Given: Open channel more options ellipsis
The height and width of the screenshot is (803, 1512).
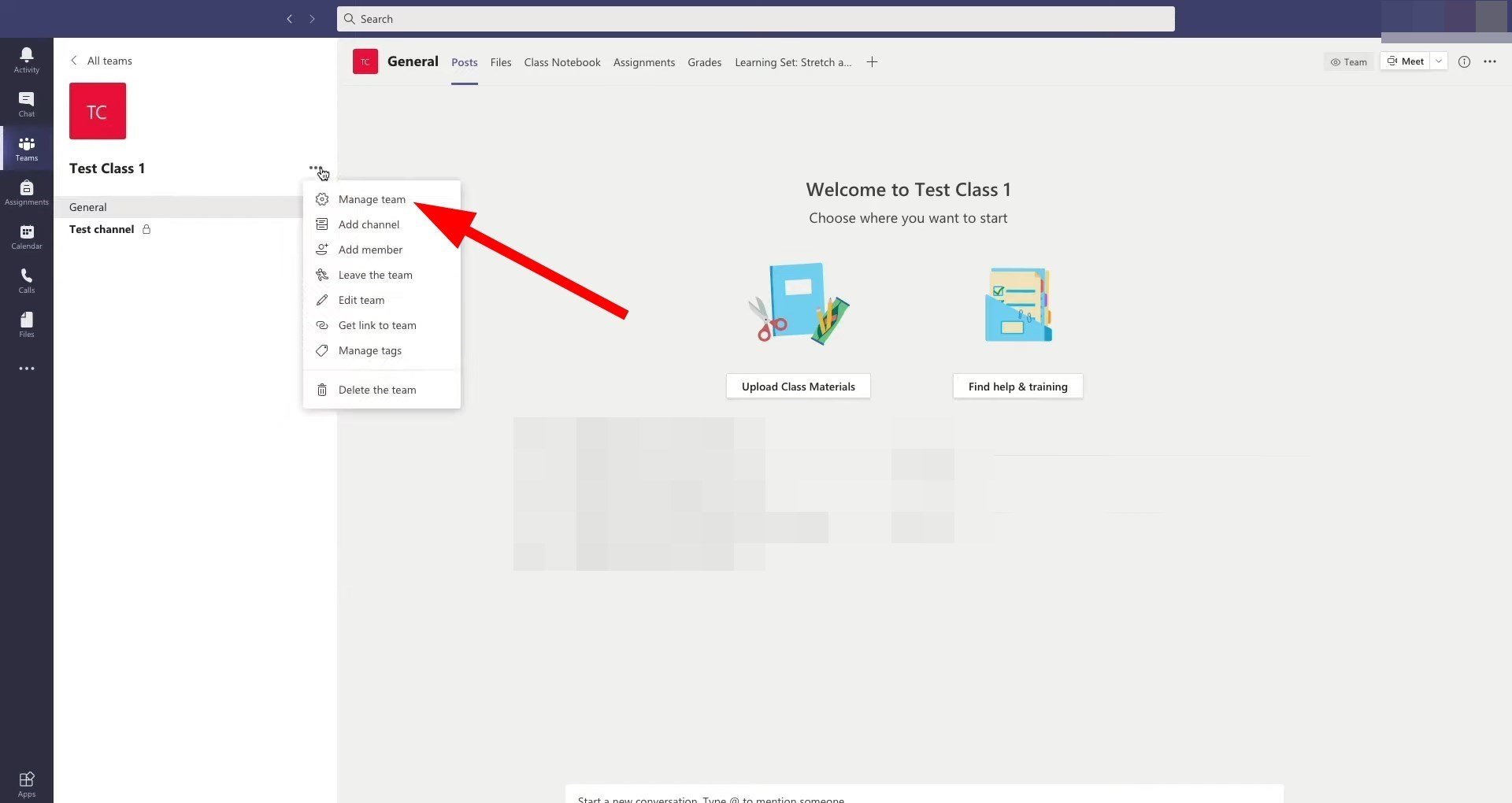Looking at the screenshot, I should pos(1490,61).
